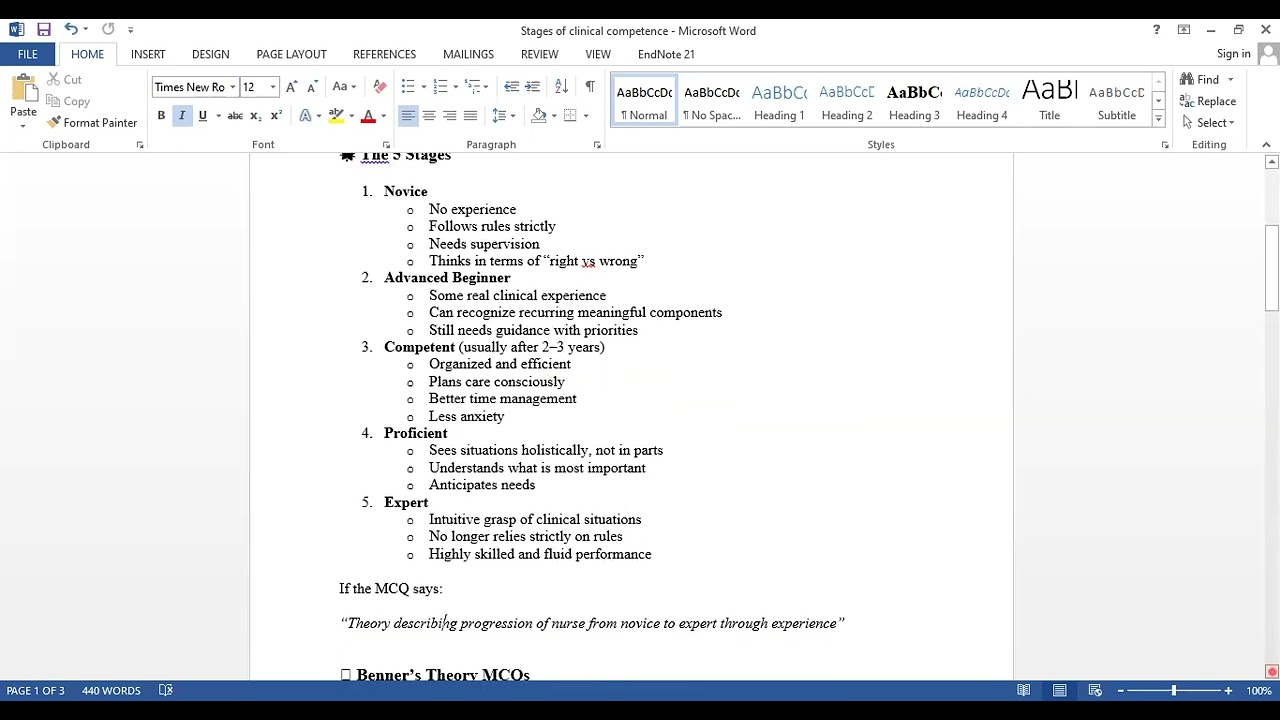Switch to the REFERENCES tab
Screen dimensions: 1280x720
(384, 54)
